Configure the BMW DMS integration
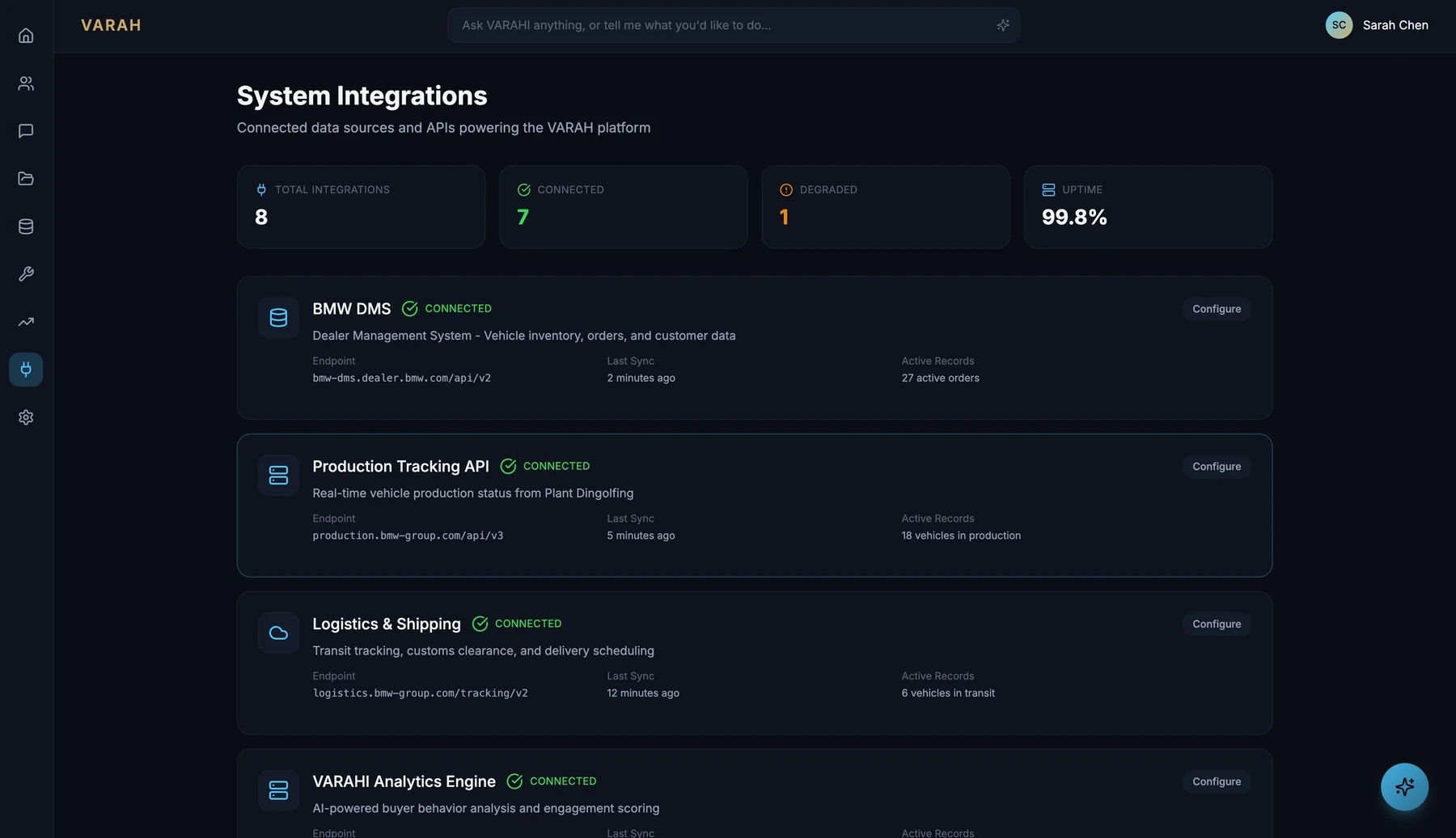This screenshot has width=1456, height=838. point(1217,309)
